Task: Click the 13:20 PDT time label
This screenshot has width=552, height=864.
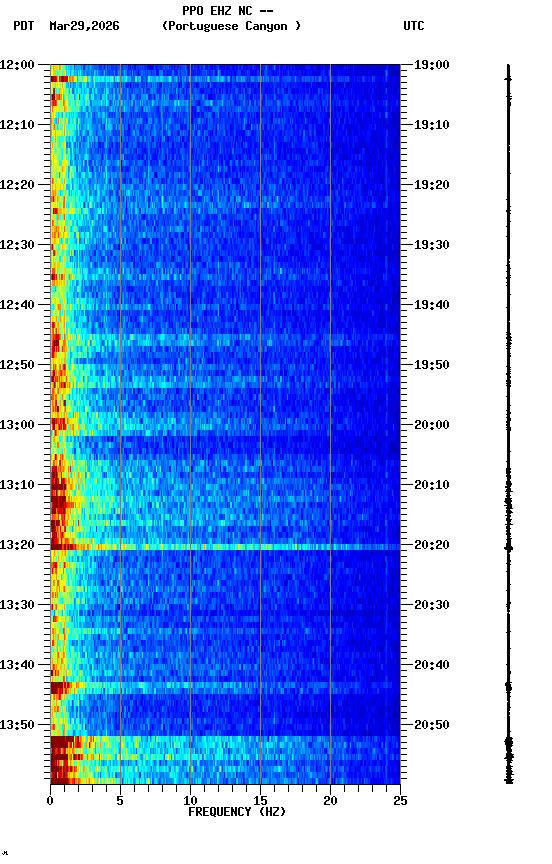Action: pos(17,545)
